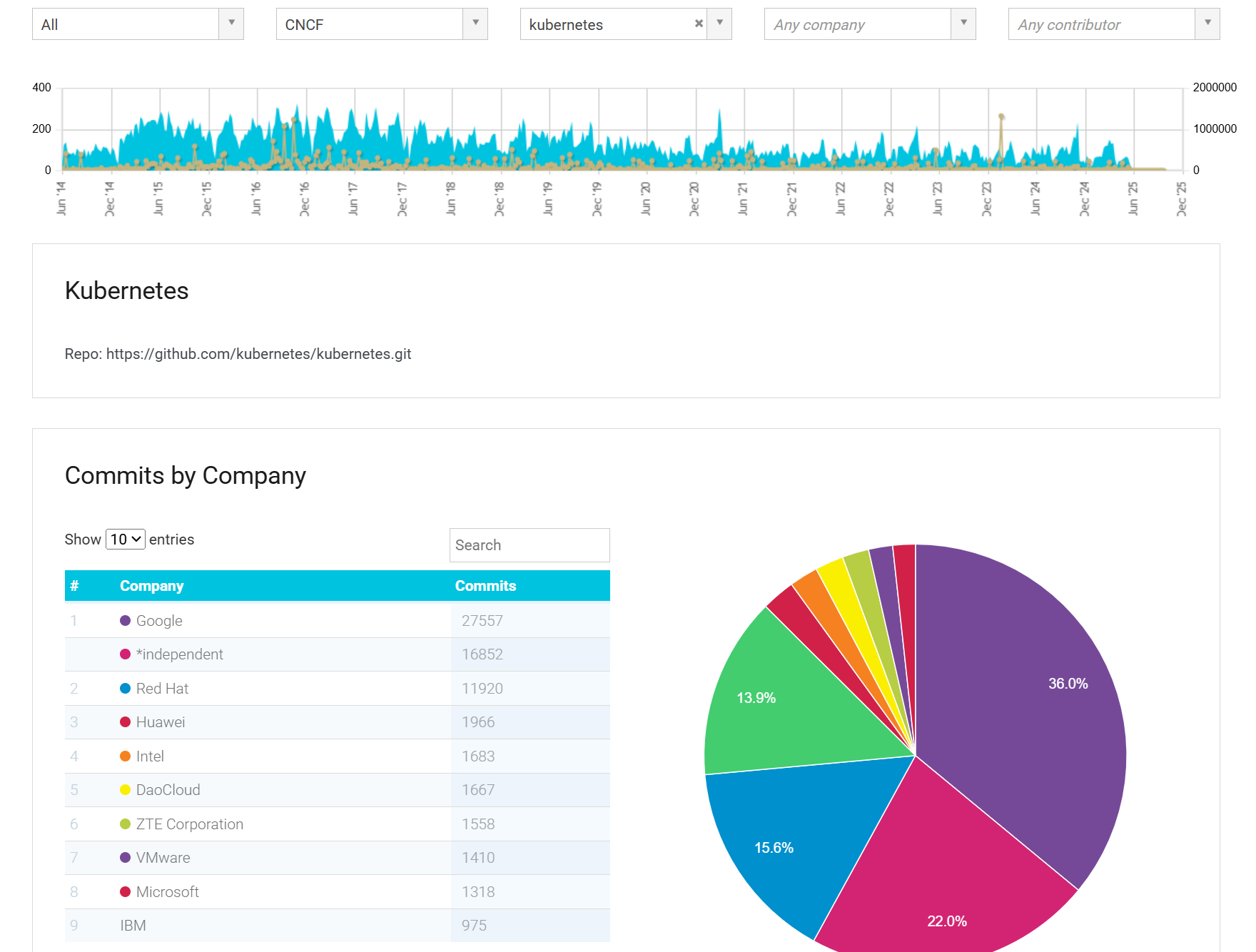Click the tall spike marker on timeline
Screen dimensions: 1256x952
(x=1001, y=117)
